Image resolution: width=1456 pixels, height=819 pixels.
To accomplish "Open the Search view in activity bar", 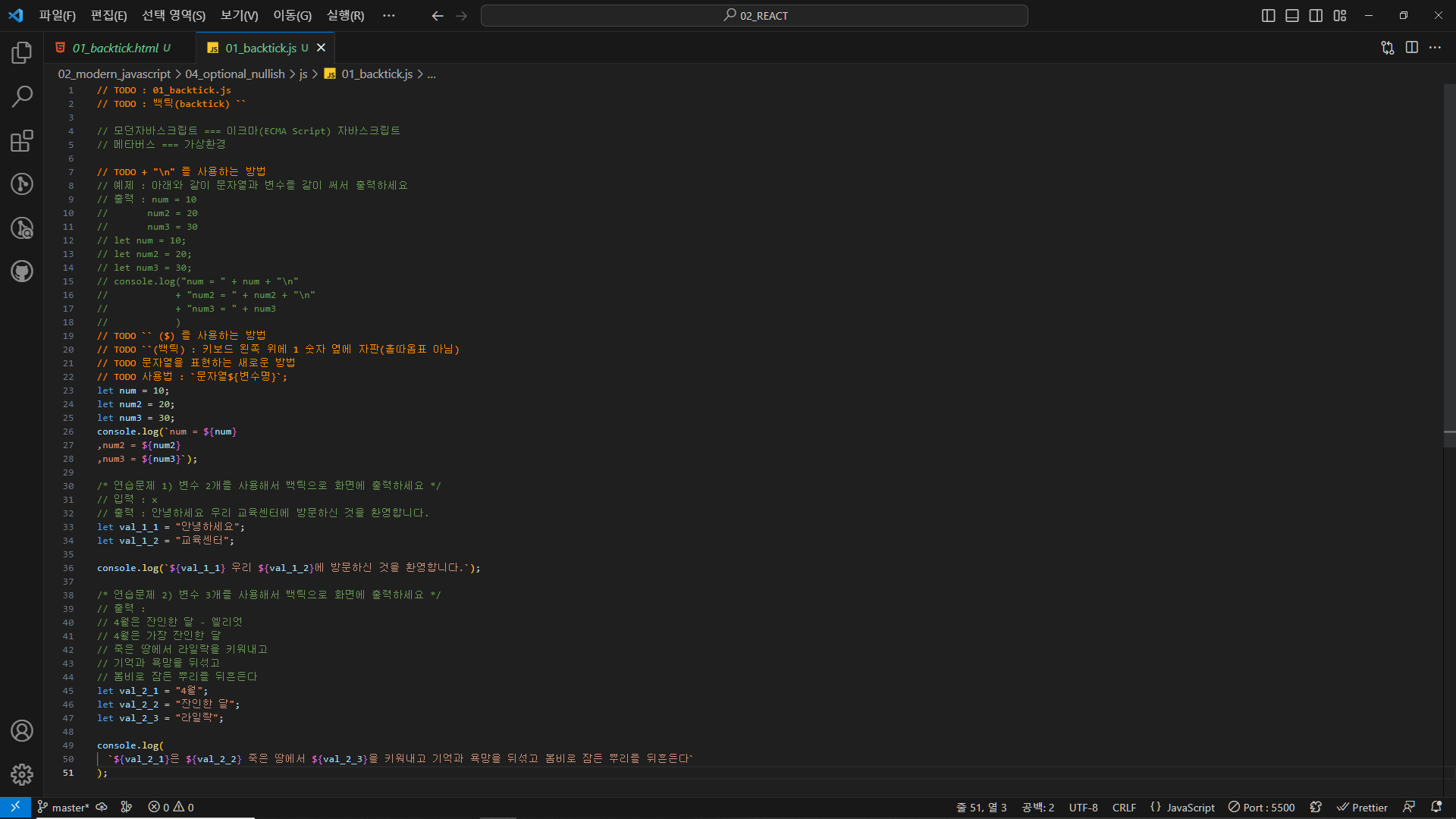I will click(x=21, y=96).
